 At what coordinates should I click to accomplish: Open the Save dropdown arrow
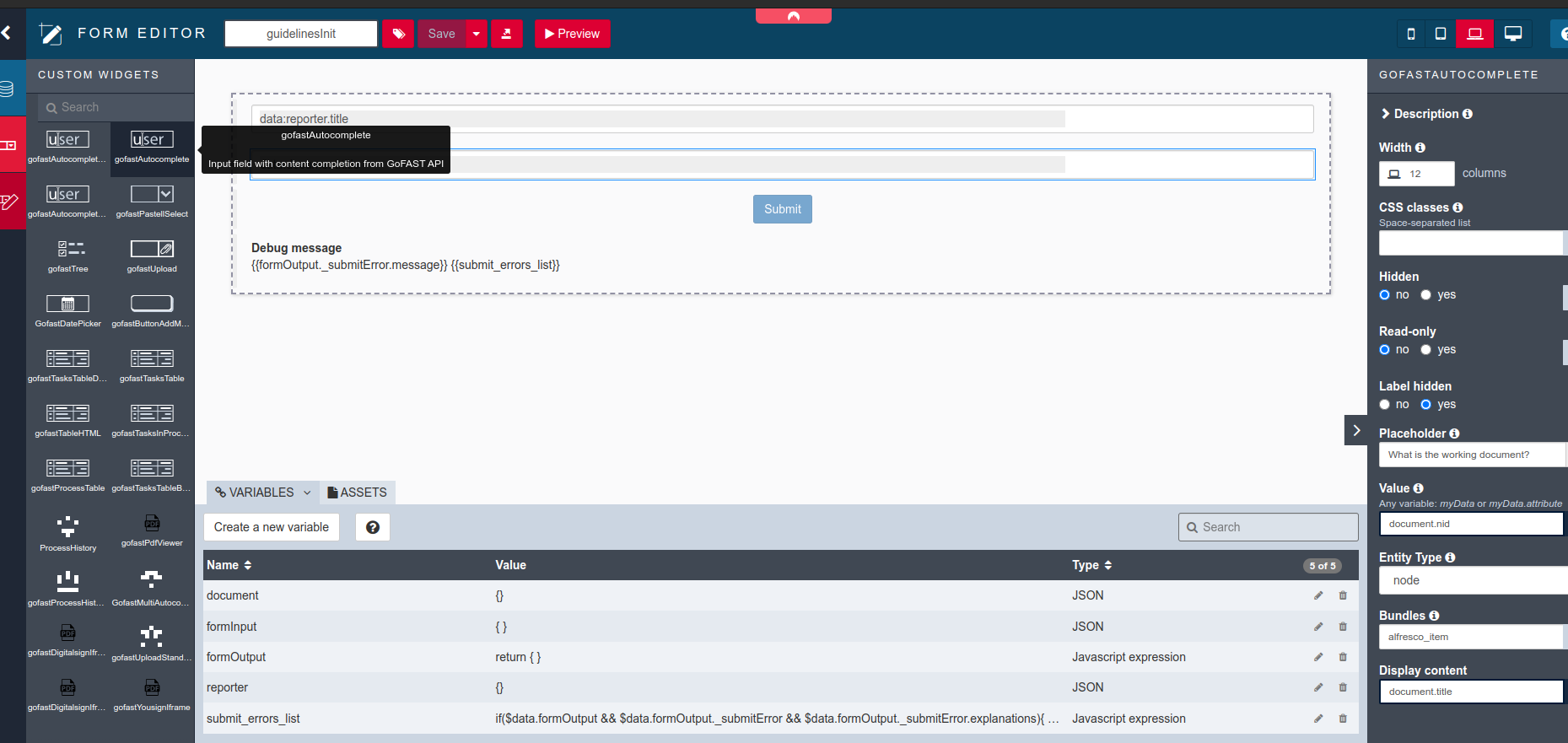tap(477, 34)
